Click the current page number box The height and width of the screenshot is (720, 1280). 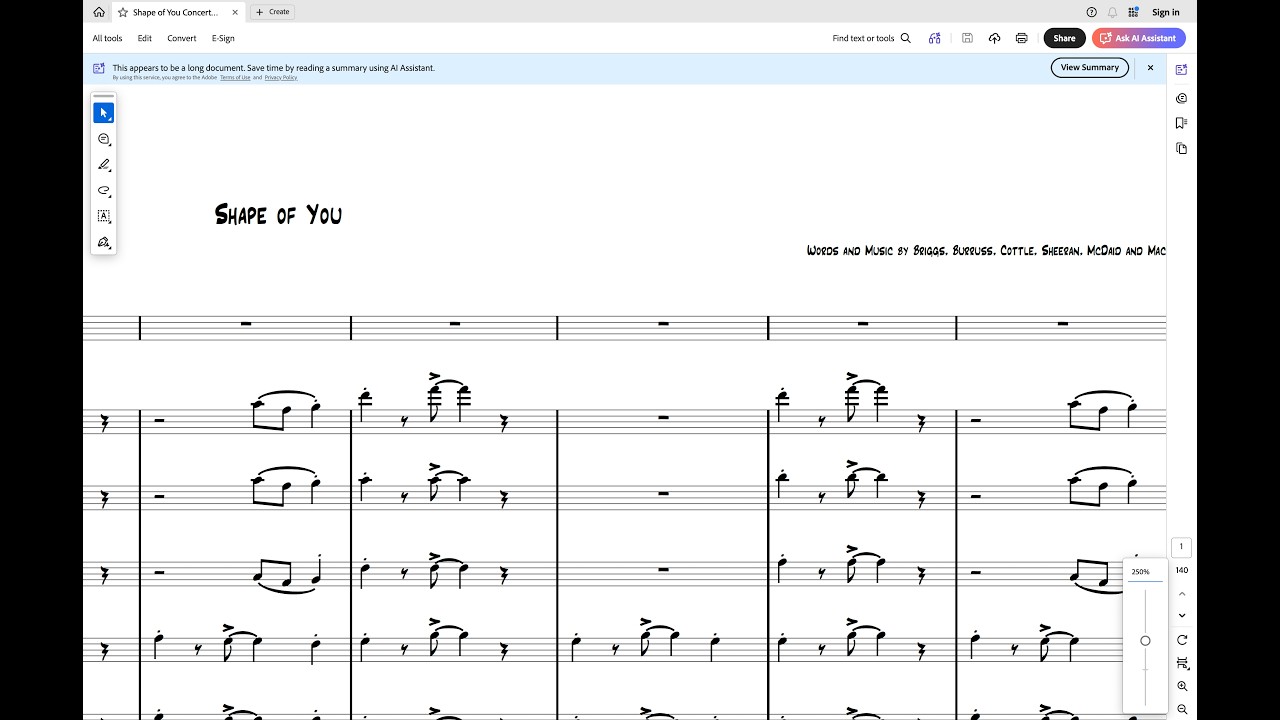[1181, 547]
